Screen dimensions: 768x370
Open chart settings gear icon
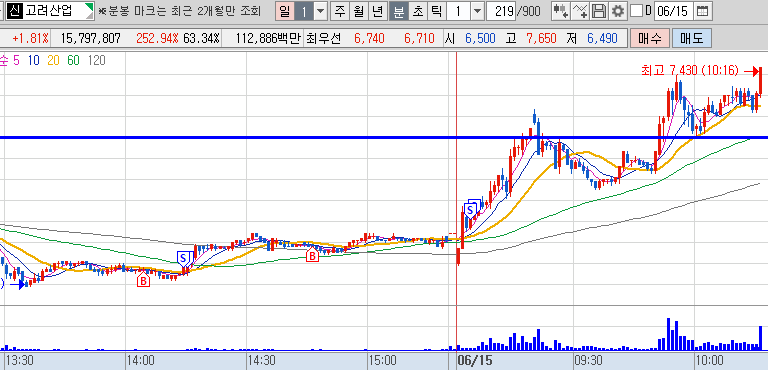tap(618, 11)
